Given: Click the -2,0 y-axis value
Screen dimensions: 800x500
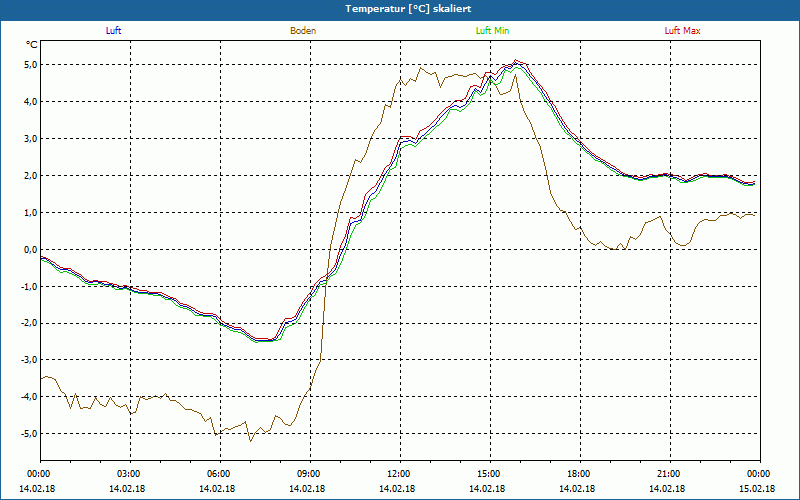Looking at the screenshot, I should [29, 323].
